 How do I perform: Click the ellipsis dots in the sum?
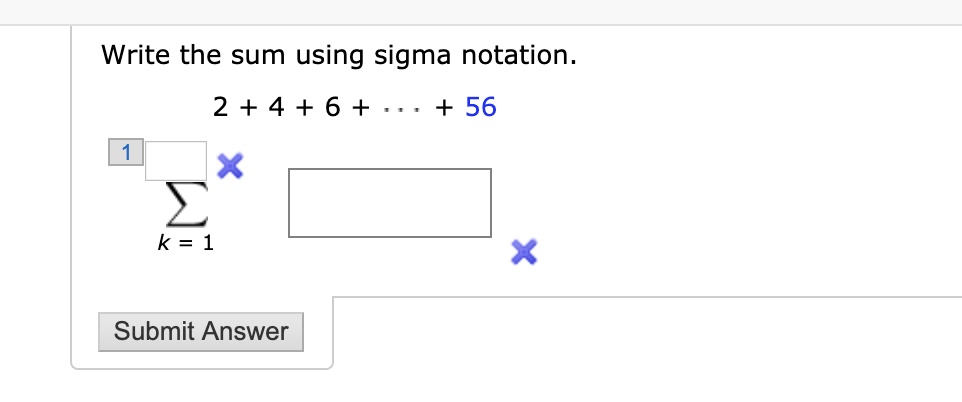click(402, 111)
